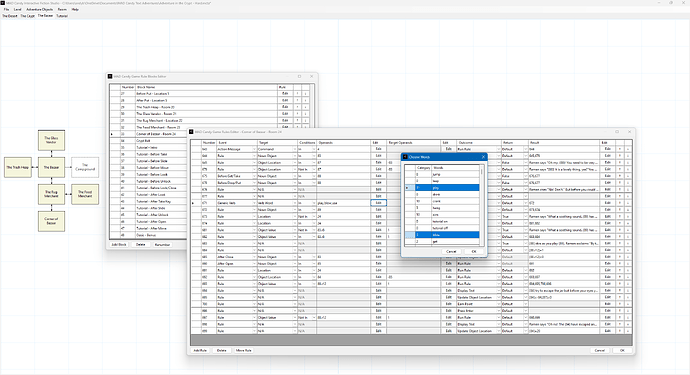Open the 'Command' target dropdown

(x=295, y=149)
